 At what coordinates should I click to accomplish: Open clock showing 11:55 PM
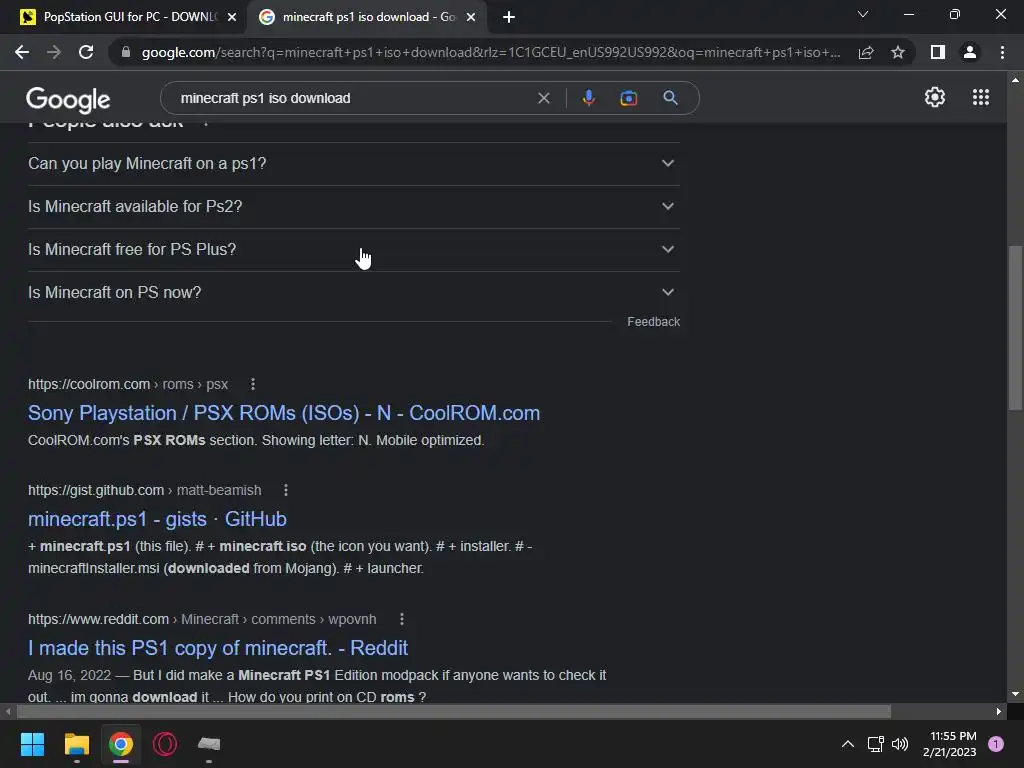coord(950,744)
